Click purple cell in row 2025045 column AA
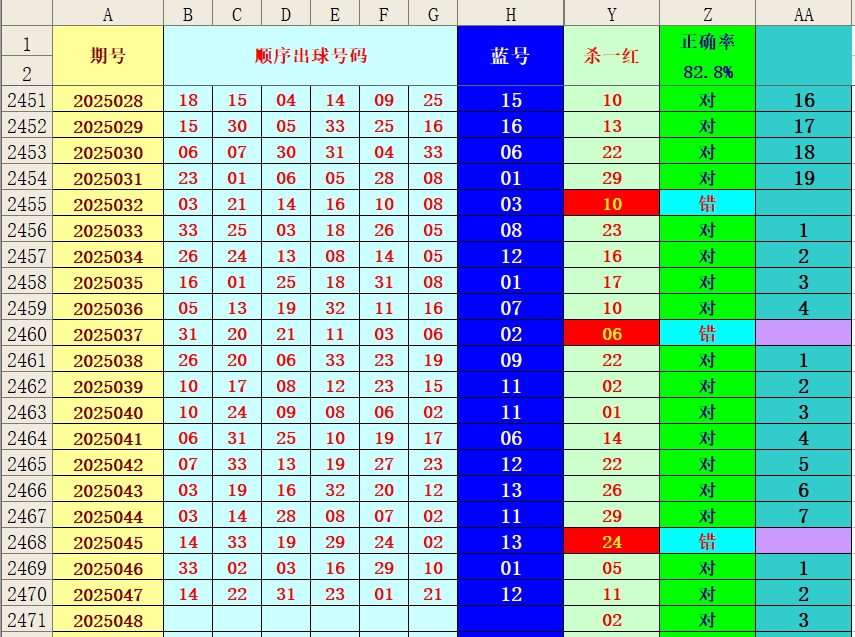This screenshot has width=855, height=637. click(804, 542)
